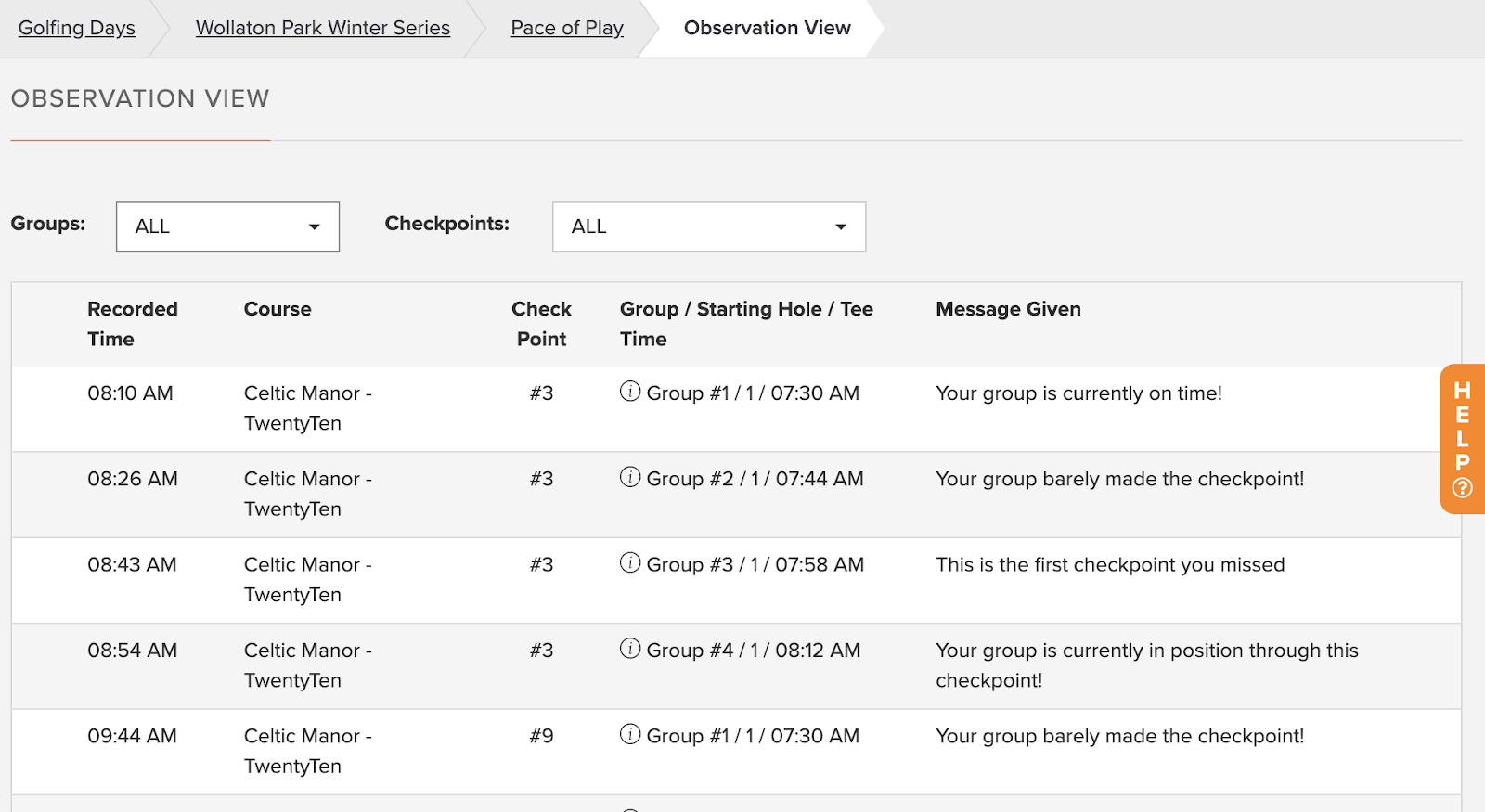Screen dimensions: 1485x812
Task: Click the Groups: filter label
Action: click(x=48, y=224)
